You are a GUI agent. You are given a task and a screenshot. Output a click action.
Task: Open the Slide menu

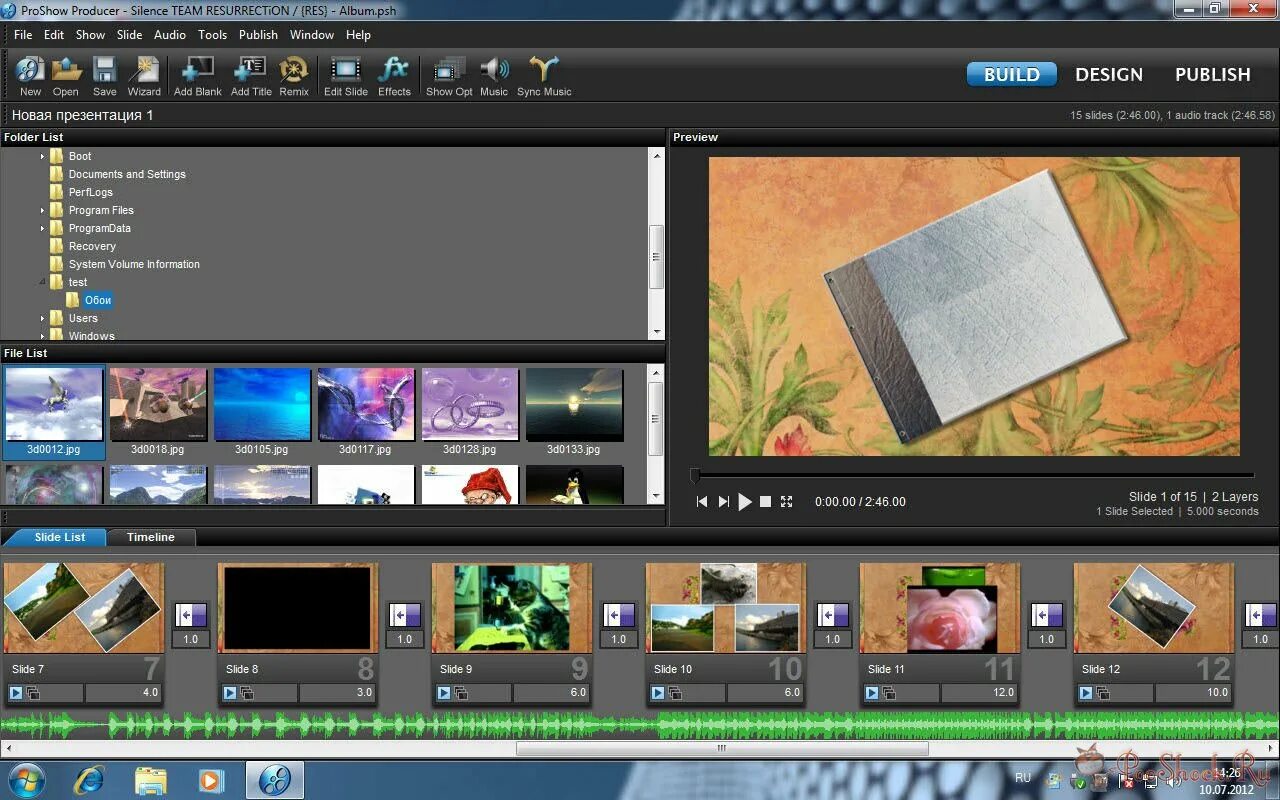130,34
